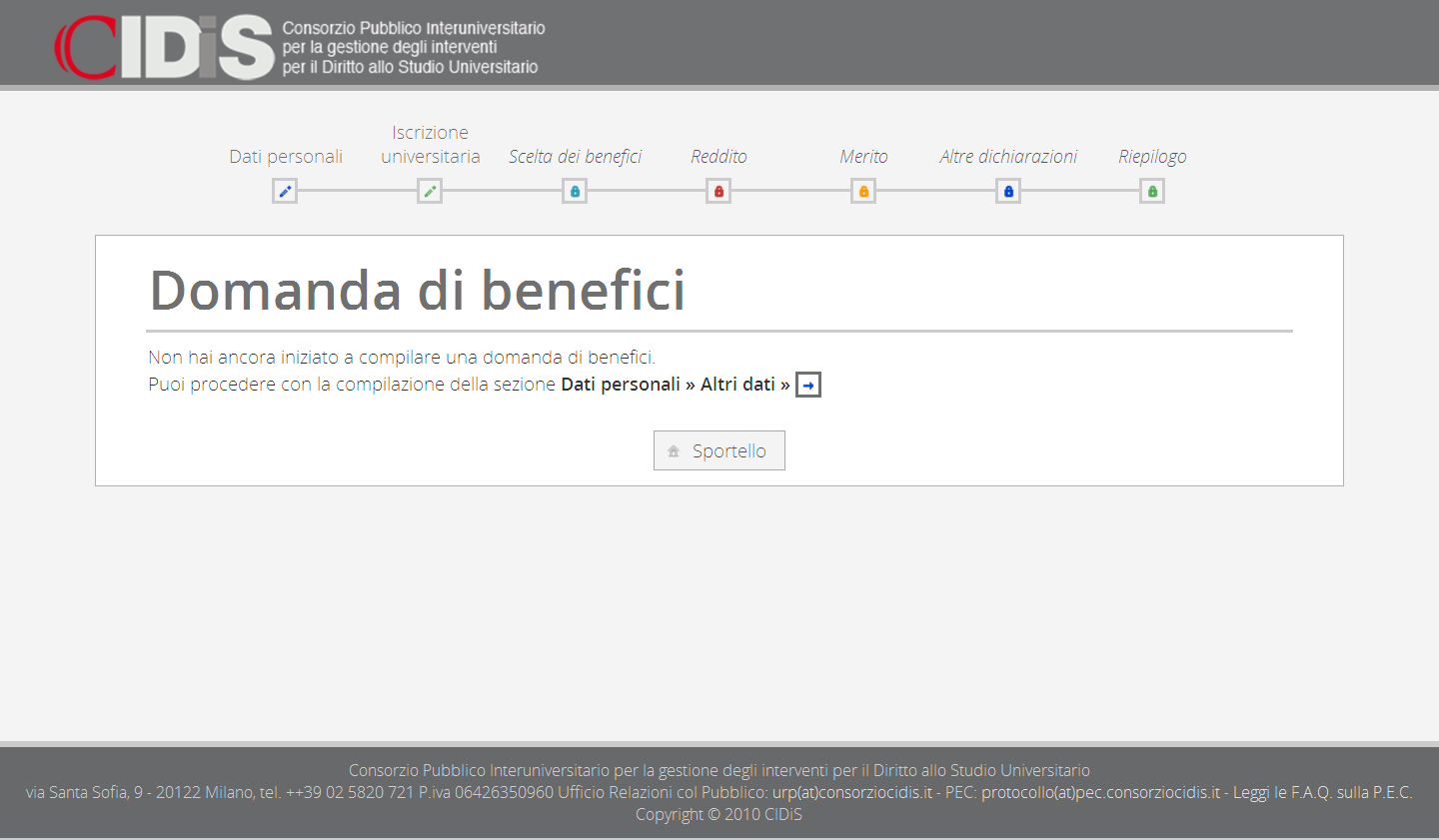Open the Leggi le F.A.Q. sulla P.E.C. link
Screen dimensions: 1439x840
coord(1322,792)
